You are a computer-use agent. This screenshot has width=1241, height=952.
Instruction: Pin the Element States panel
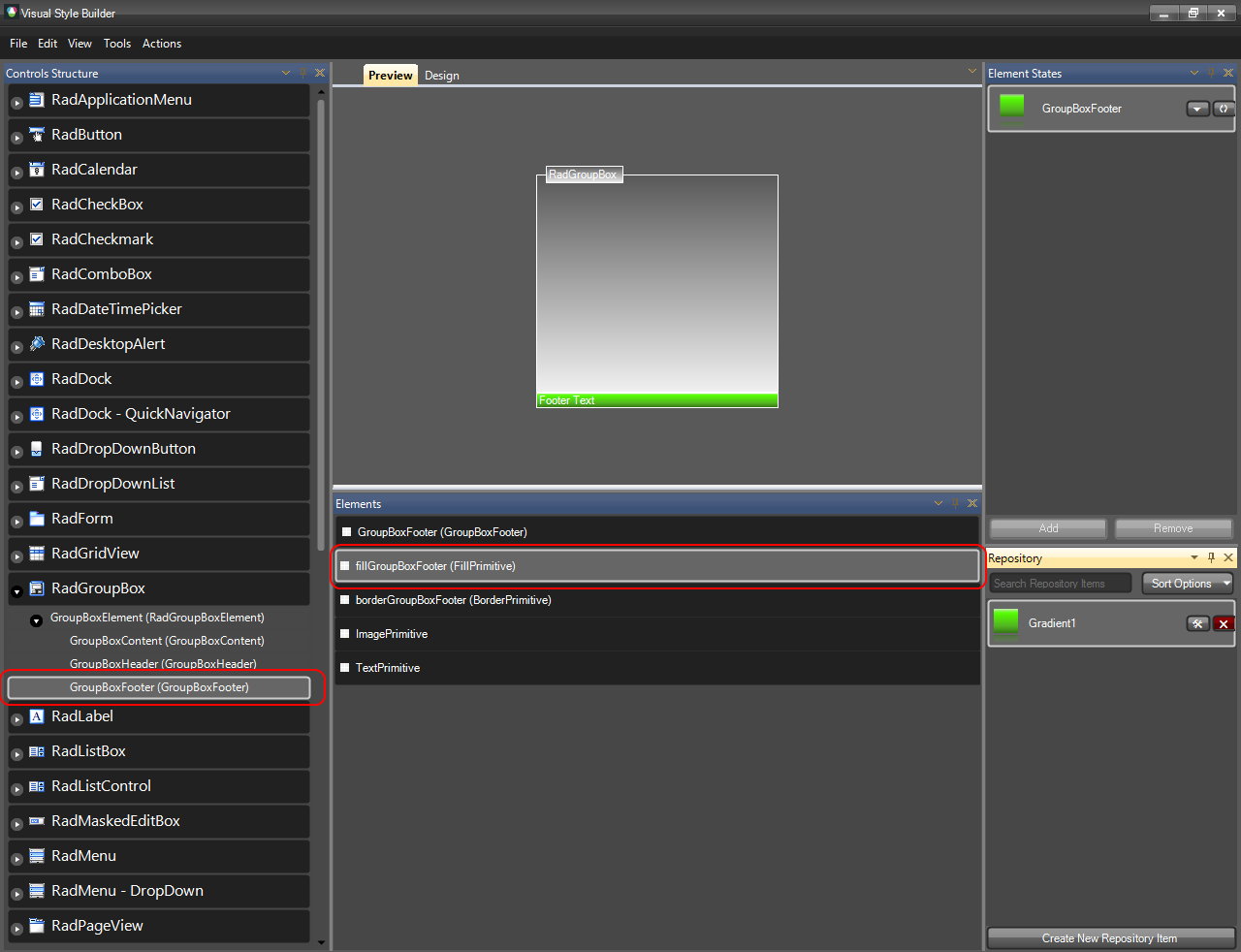(1211, 73)
